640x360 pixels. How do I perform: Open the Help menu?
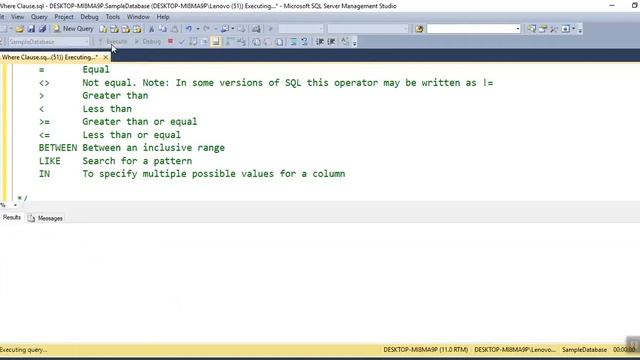[163, 17]
